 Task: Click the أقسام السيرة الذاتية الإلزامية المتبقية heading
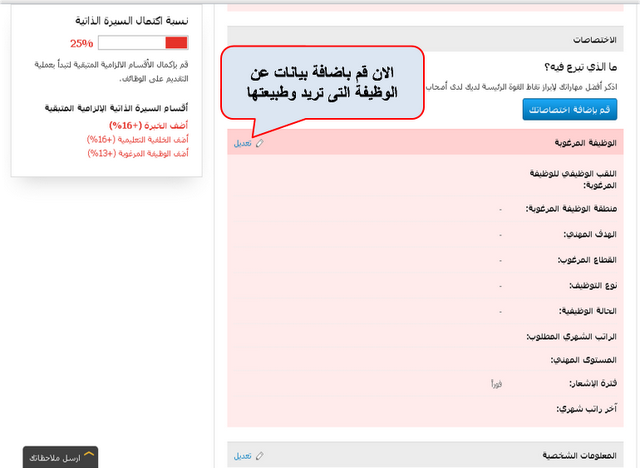click(116, 108)
